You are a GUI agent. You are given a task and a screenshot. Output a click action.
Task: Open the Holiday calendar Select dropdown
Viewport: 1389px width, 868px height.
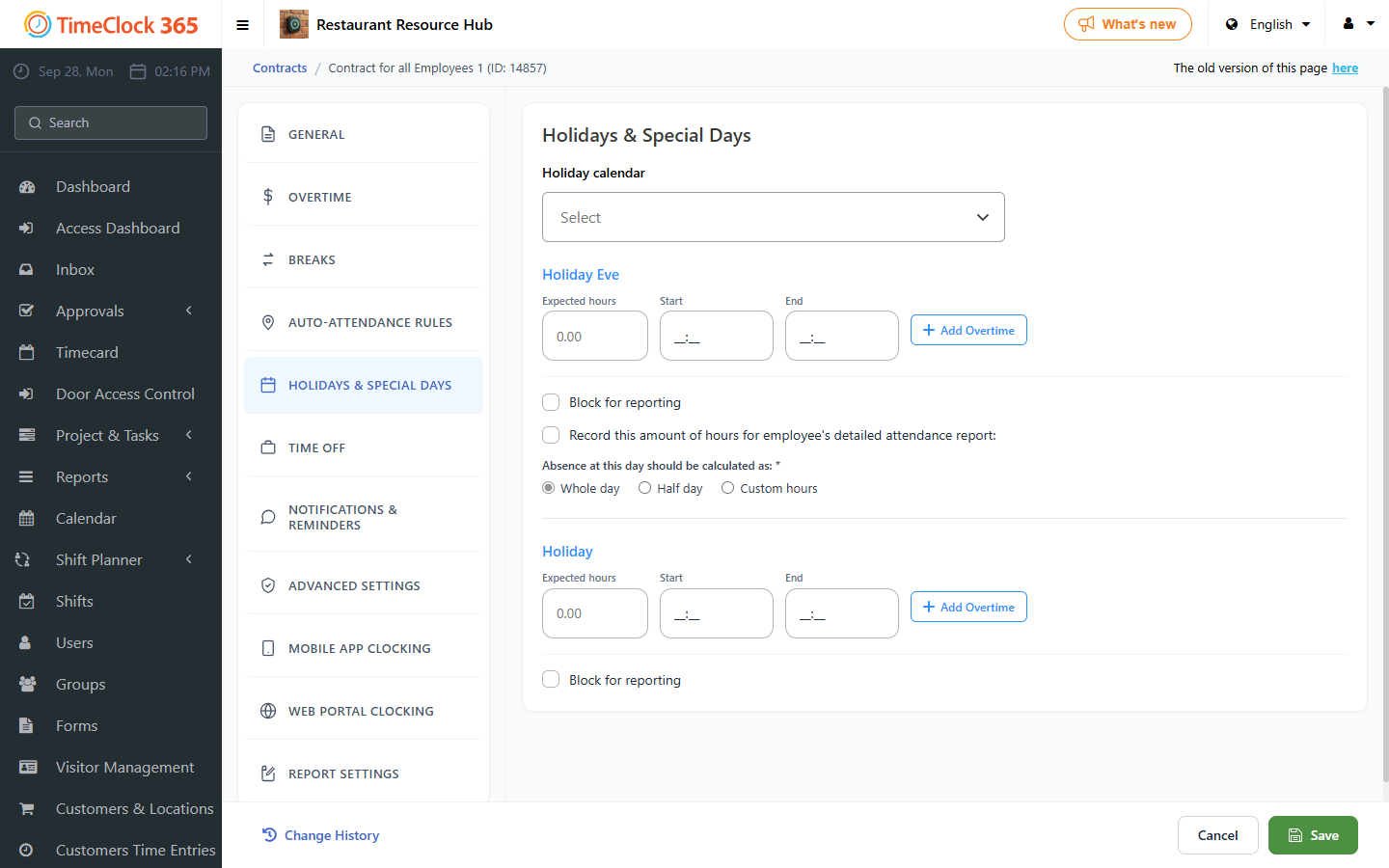pyautogui.click(x=774, y=217)
